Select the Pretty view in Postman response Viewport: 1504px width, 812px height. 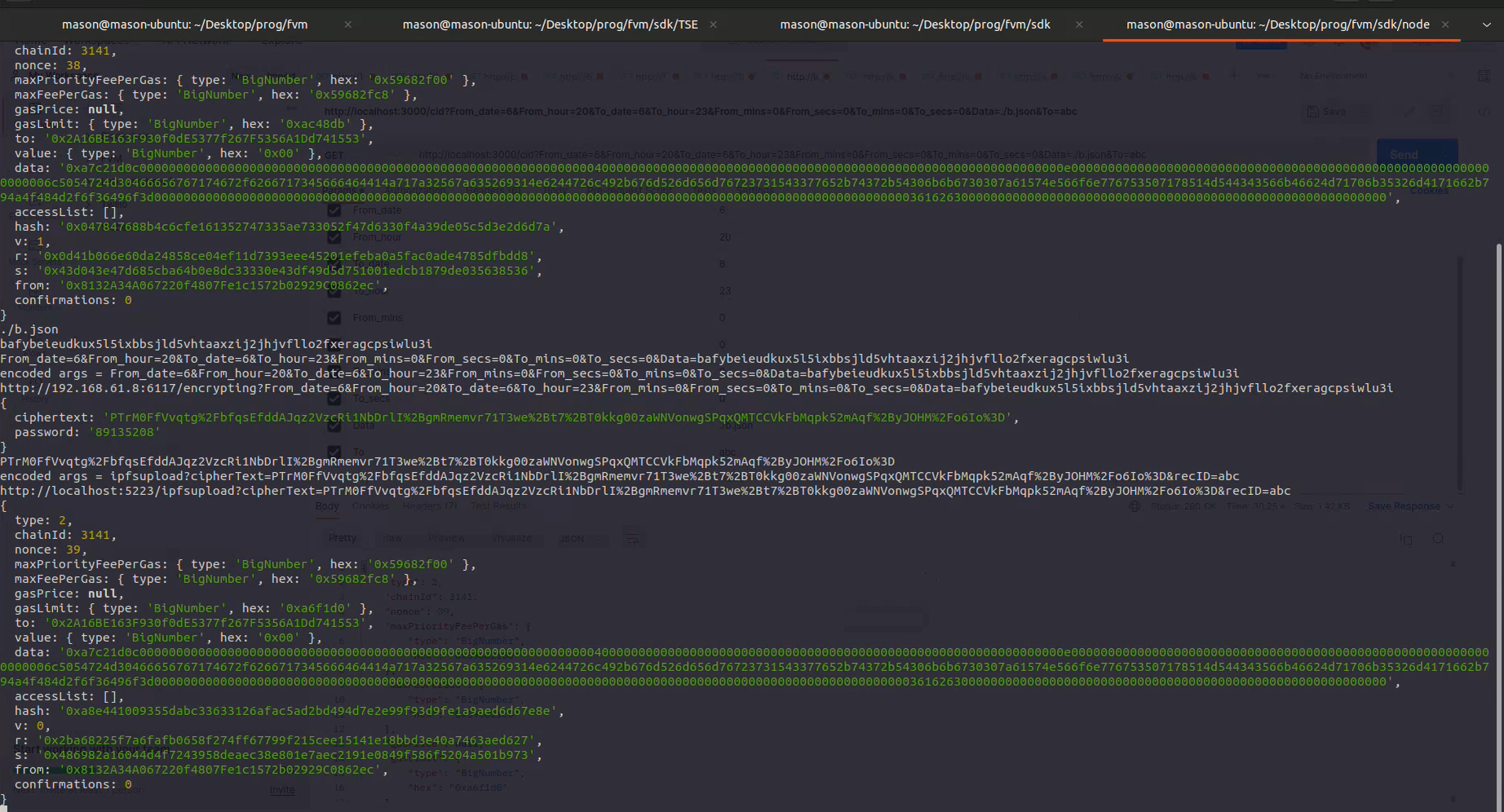click(x=342, y=538)
